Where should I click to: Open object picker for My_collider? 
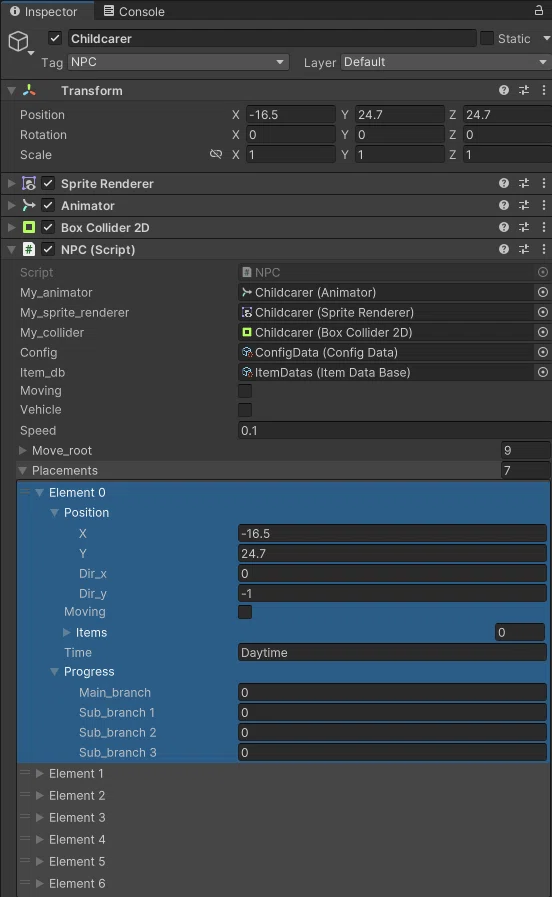coord(542,332)
